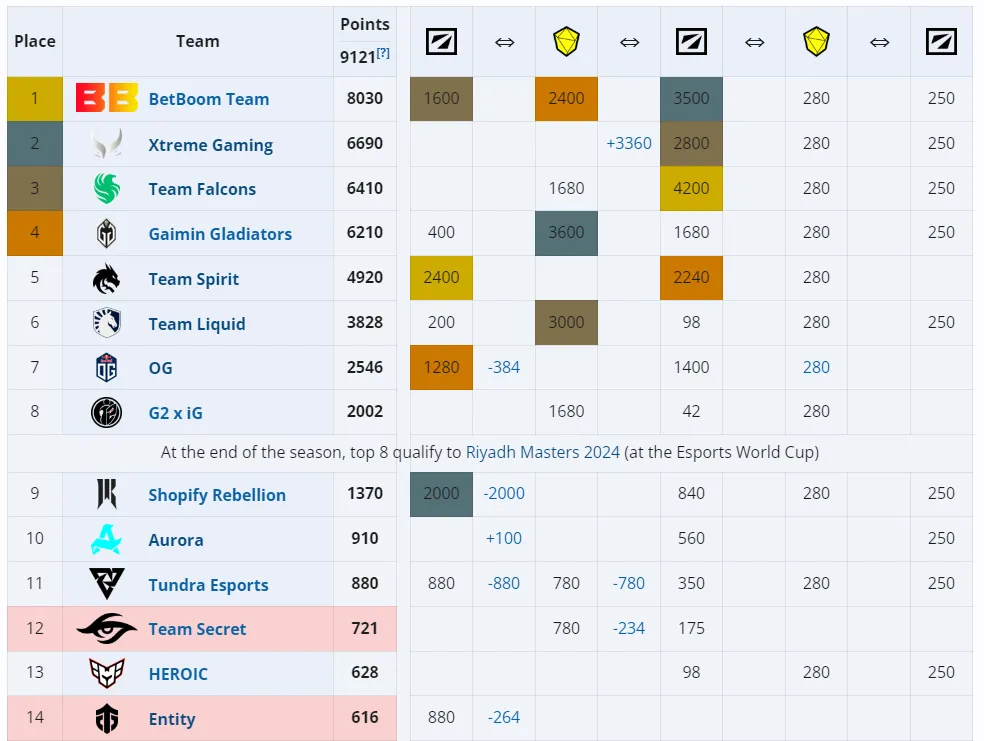Screen dimensions: 984x741
Task: Click the tournament icon heading the 250 column
Action: [941, 42]
